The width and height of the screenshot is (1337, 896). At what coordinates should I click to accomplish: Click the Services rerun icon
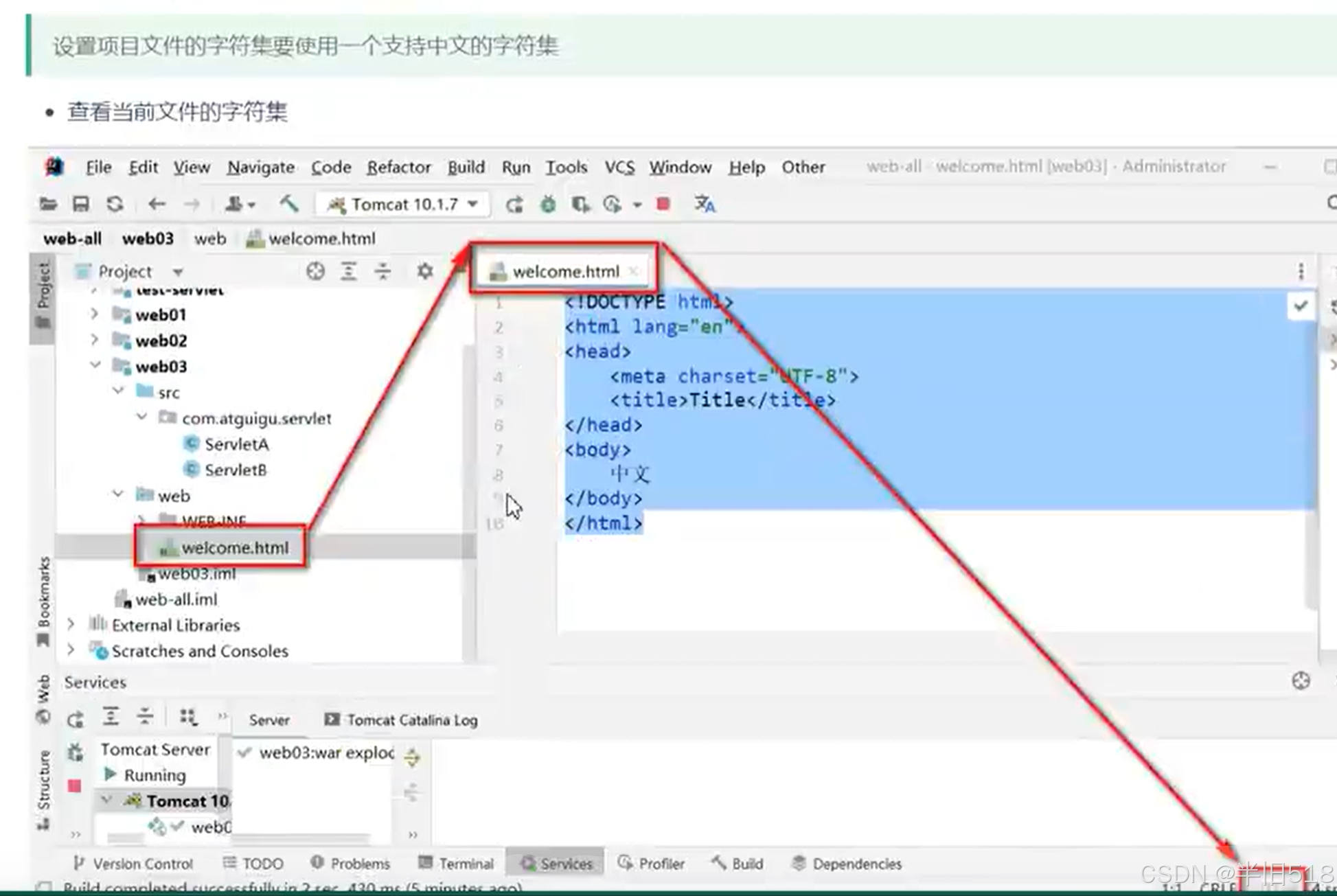[76, 719]
